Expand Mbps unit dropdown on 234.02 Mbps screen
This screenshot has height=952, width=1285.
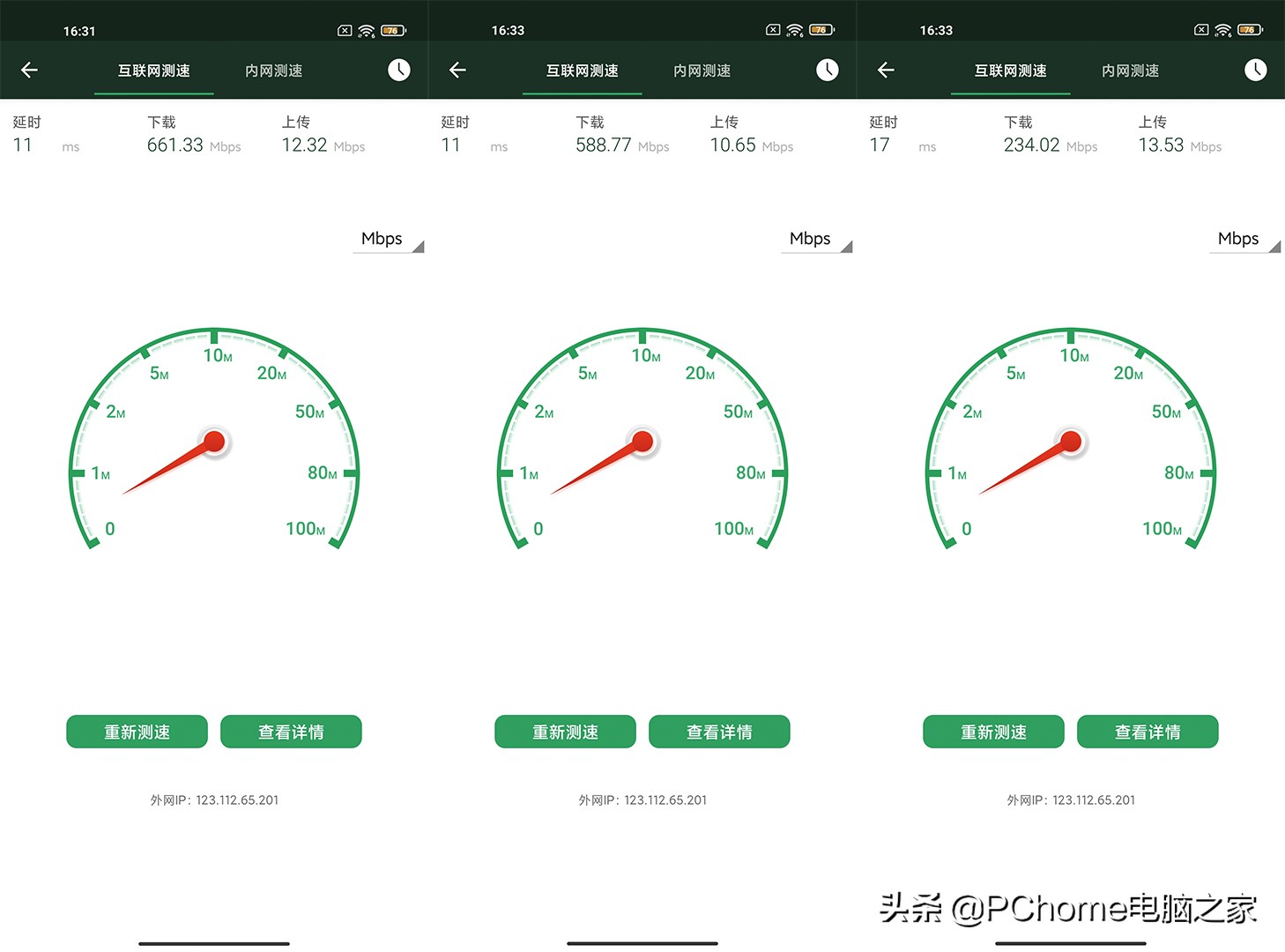(1245, 240)
